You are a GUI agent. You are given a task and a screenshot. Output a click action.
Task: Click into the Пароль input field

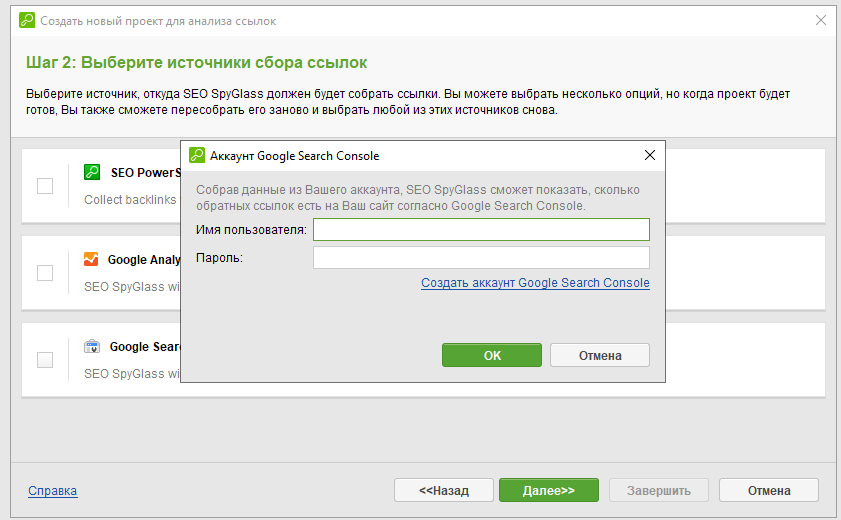point(481,258)
